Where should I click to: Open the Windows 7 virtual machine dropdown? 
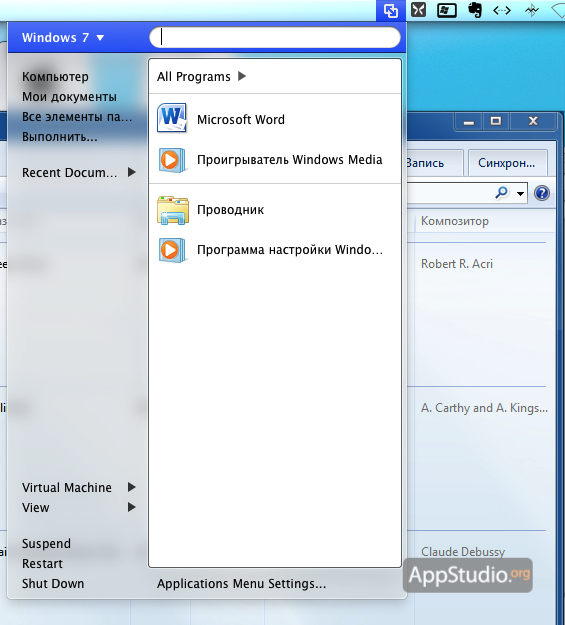coord(63,37)
